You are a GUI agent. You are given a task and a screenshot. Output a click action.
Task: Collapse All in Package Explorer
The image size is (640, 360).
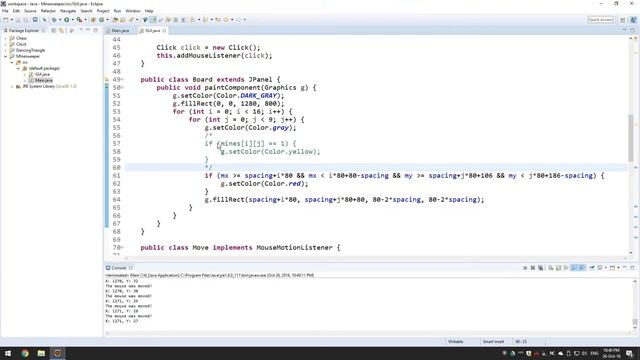[x=53, y=31]
